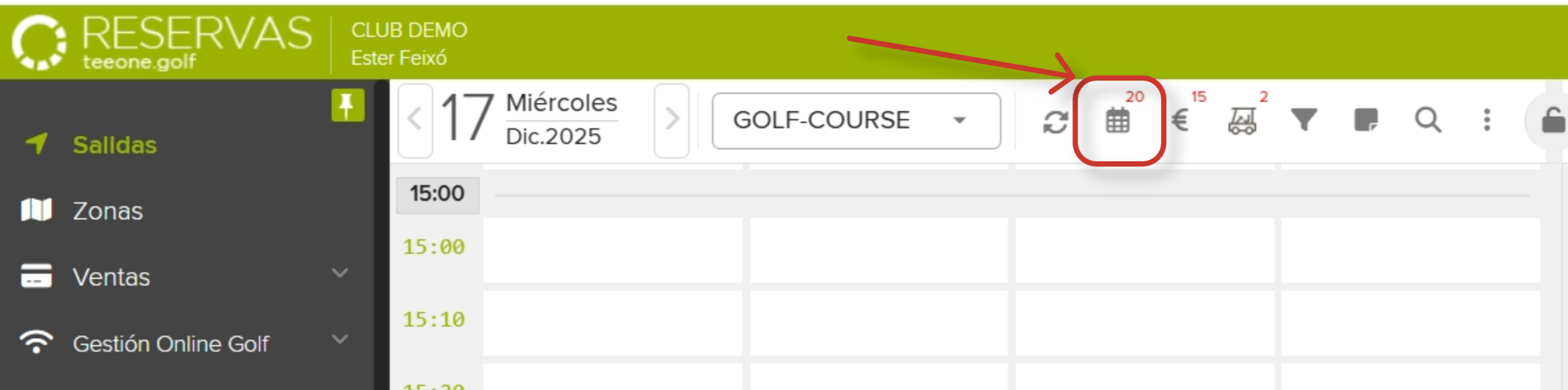Image resolution: width=1568 pixels, height=390 pixels.
Task: Open the sticky note icon
Action: click(1365, 120)
